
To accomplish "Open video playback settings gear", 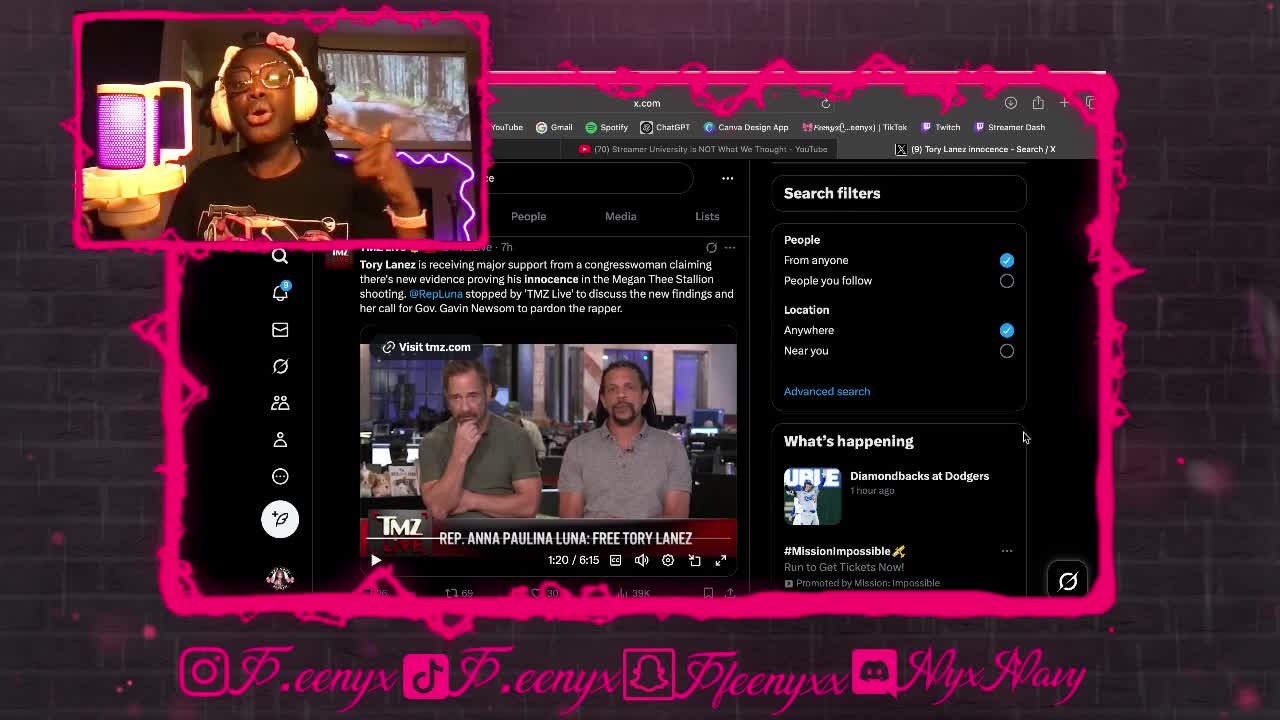I will point(668,560).
